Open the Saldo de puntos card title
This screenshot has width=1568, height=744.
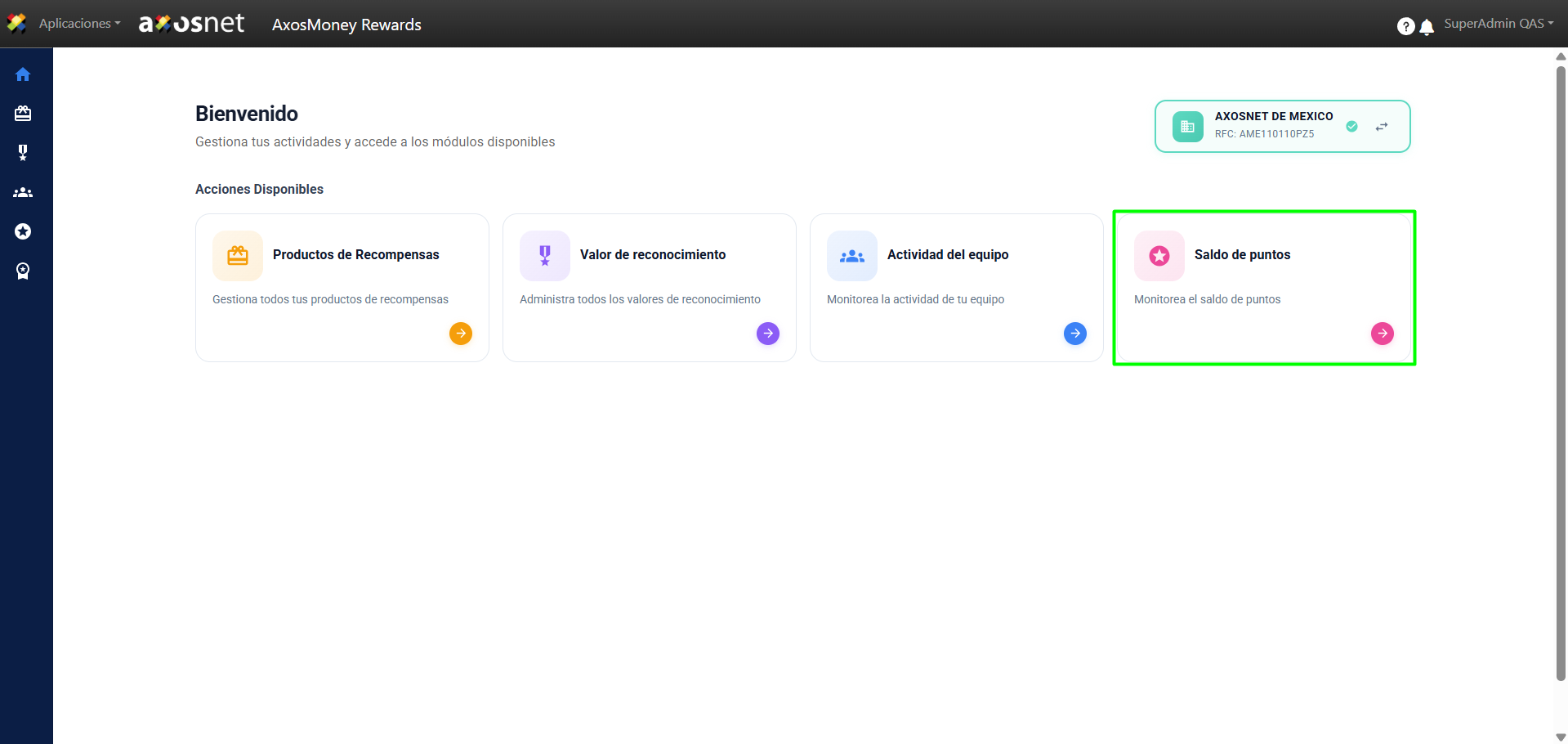1242,255
